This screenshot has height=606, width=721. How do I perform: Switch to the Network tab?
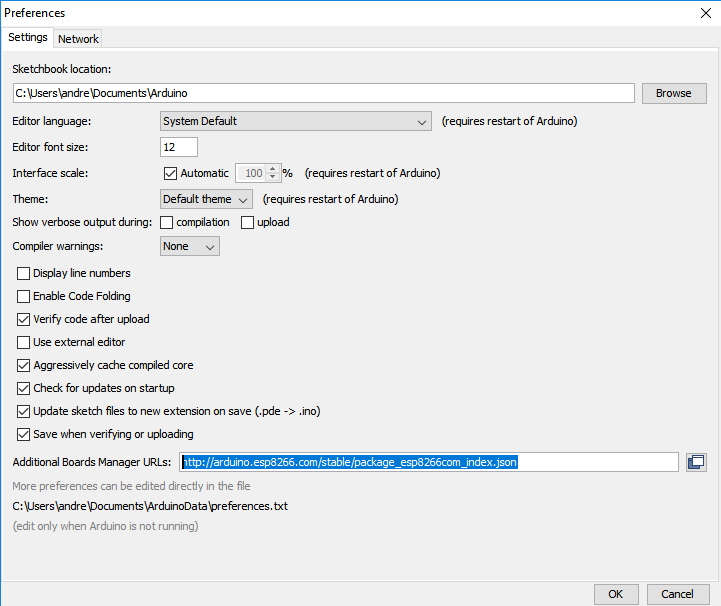point(78,39)
